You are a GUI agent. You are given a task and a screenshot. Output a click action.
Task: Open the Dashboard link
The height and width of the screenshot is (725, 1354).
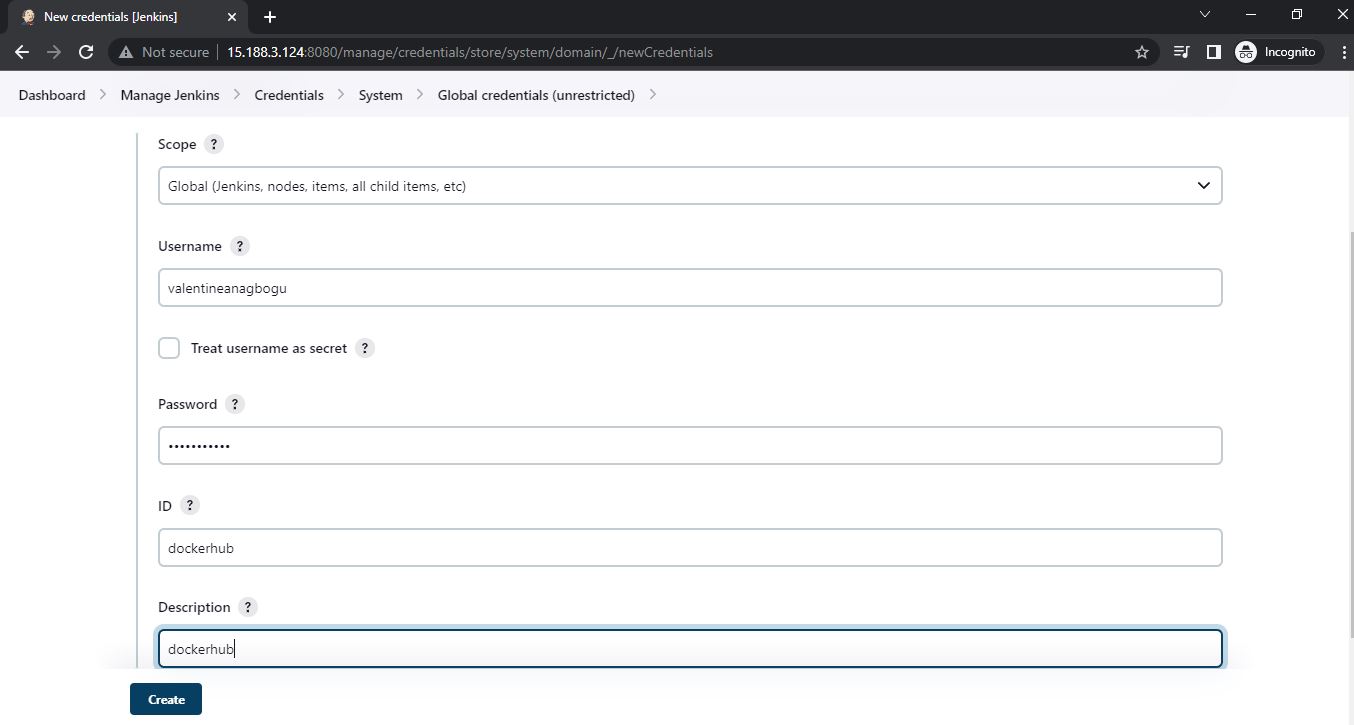click(x=51, y=95)
